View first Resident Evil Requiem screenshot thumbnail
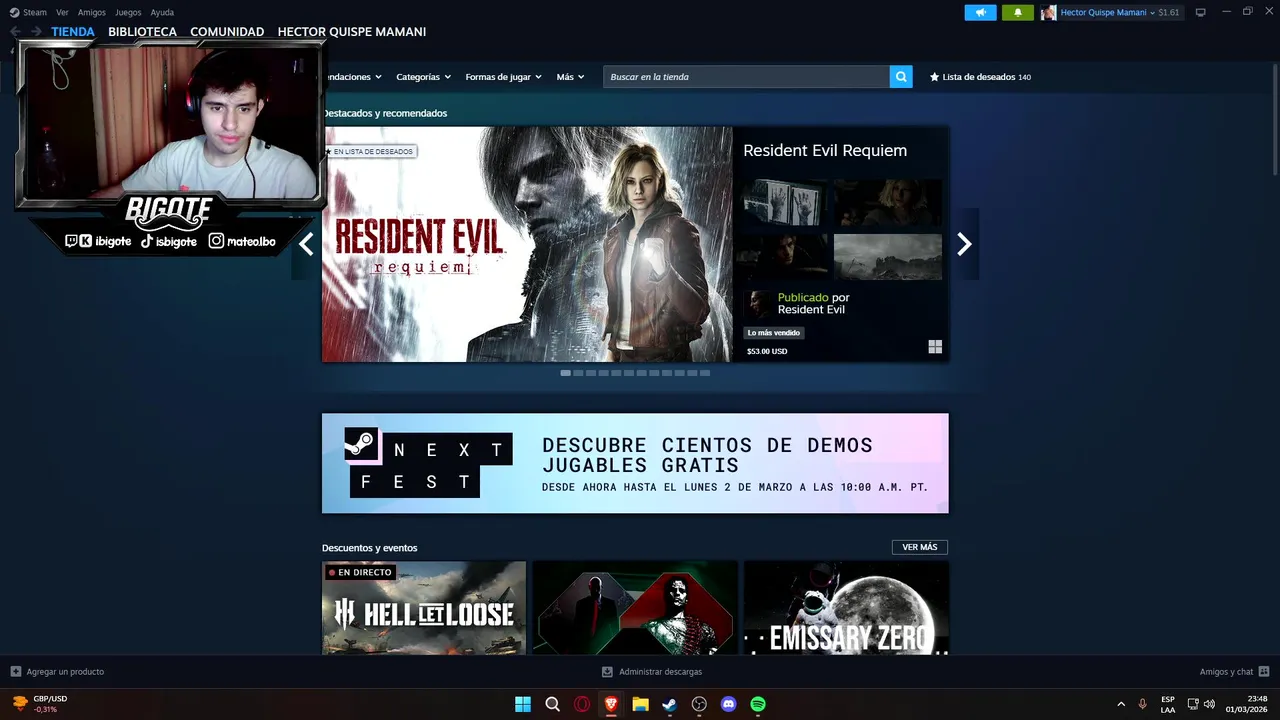This screenshot has width=1280, height=720. coord(785,202)
